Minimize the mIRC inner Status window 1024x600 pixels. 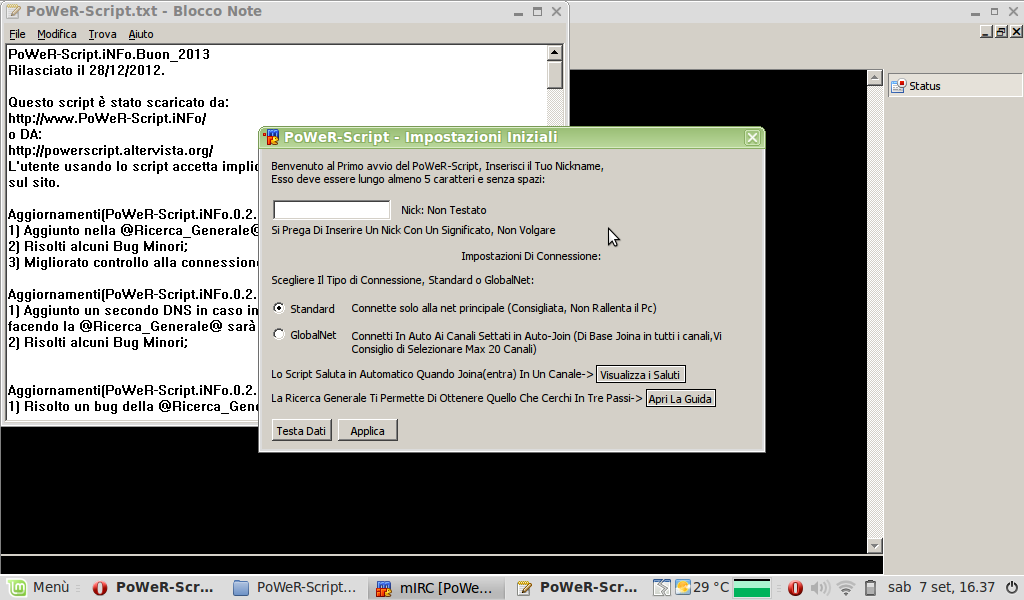tap(986, 31)
